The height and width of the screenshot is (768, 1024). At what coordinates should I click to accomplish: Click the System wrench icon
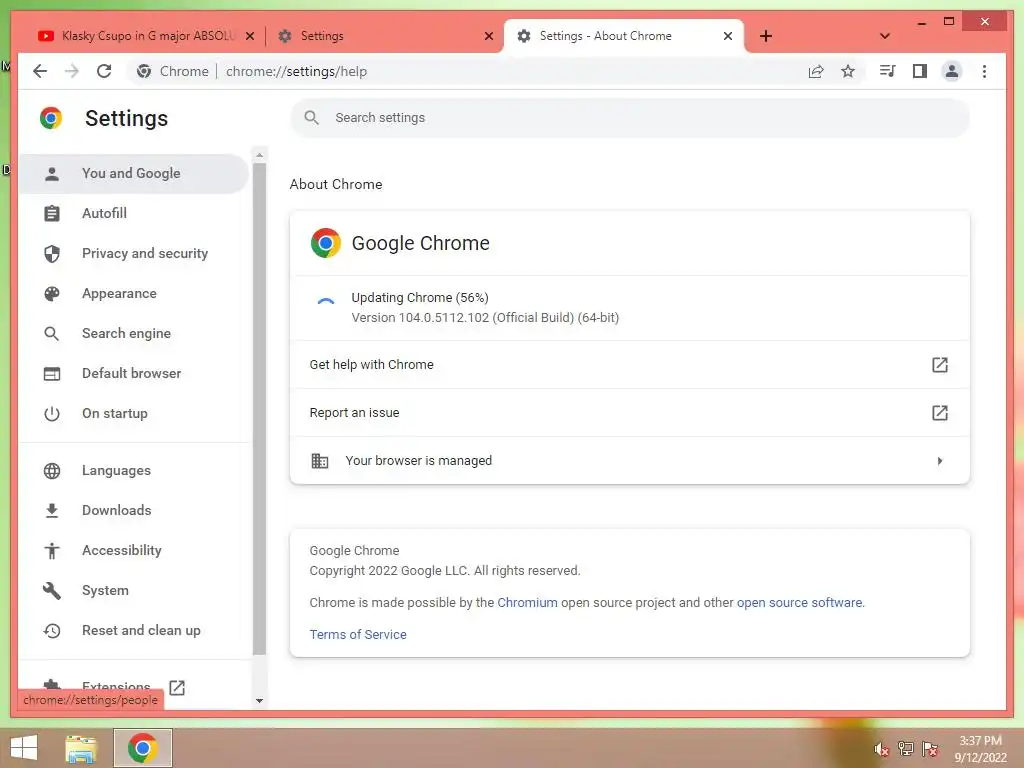coord(52,590)
